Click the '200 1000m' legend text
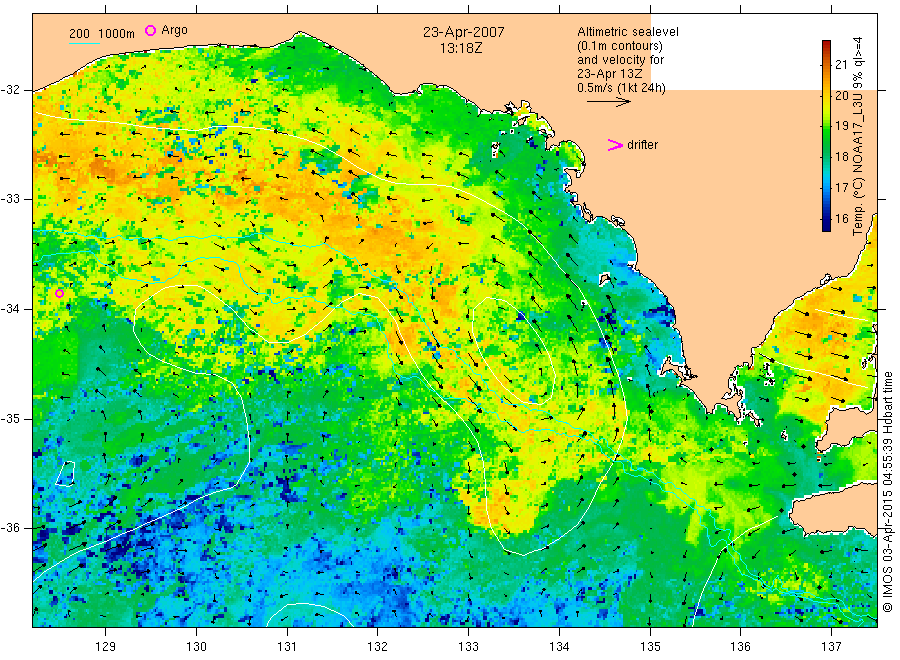The height and width of the screenshot is (660, 900). (102, 34)
